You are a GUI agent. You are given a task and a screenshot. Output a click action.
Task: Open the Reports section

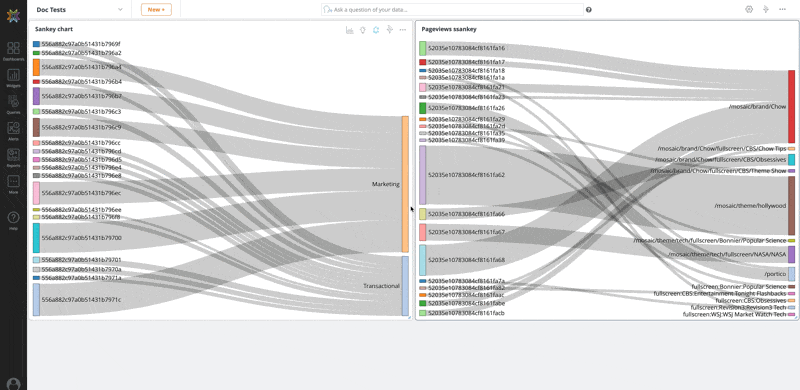click(x=13, y=157)
